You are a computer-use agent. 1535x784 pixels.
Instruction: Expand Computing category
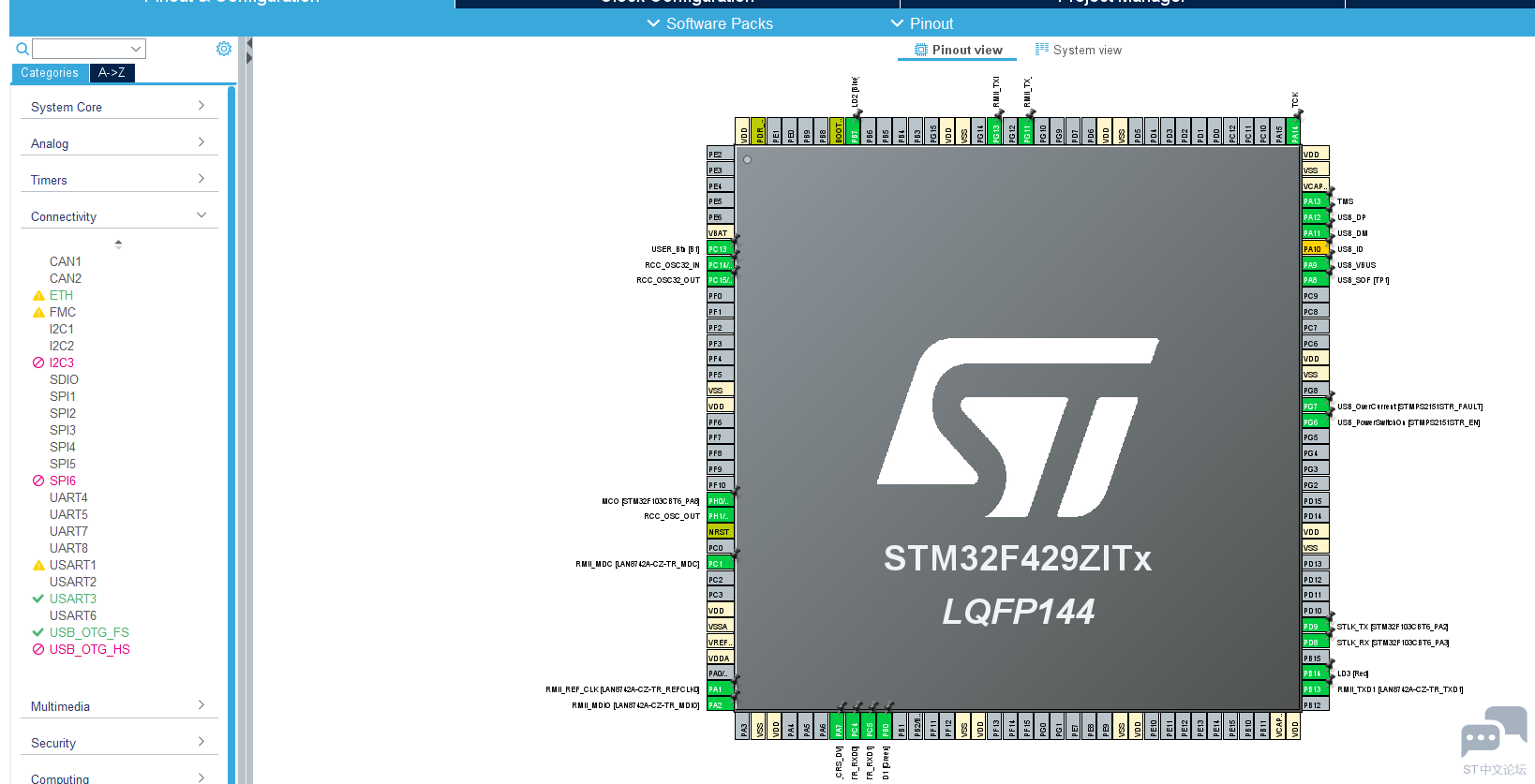pos(119,778)
